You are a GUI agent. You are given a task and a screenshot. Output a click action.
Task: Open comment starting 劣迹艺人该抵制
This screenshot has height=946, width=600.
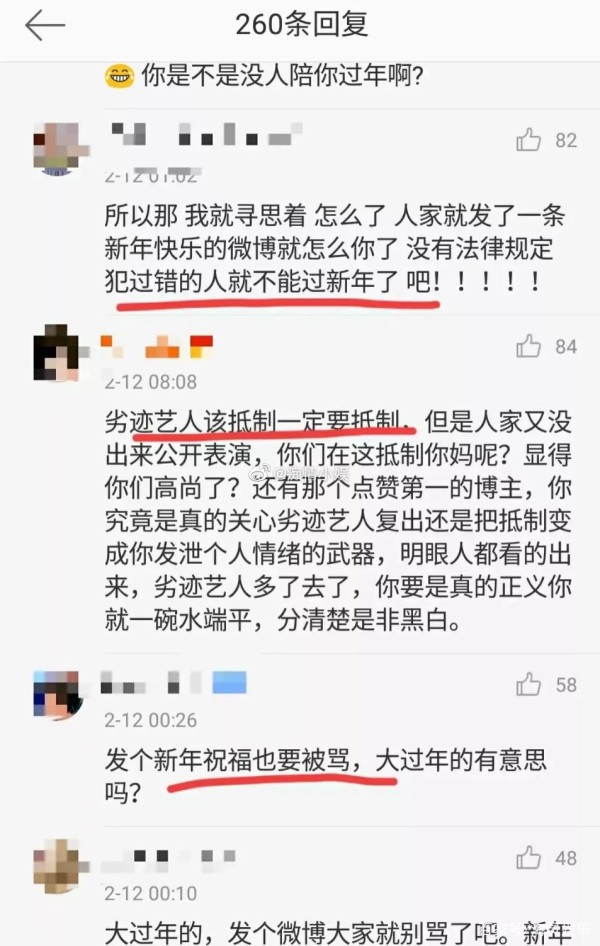click(338, 521)
